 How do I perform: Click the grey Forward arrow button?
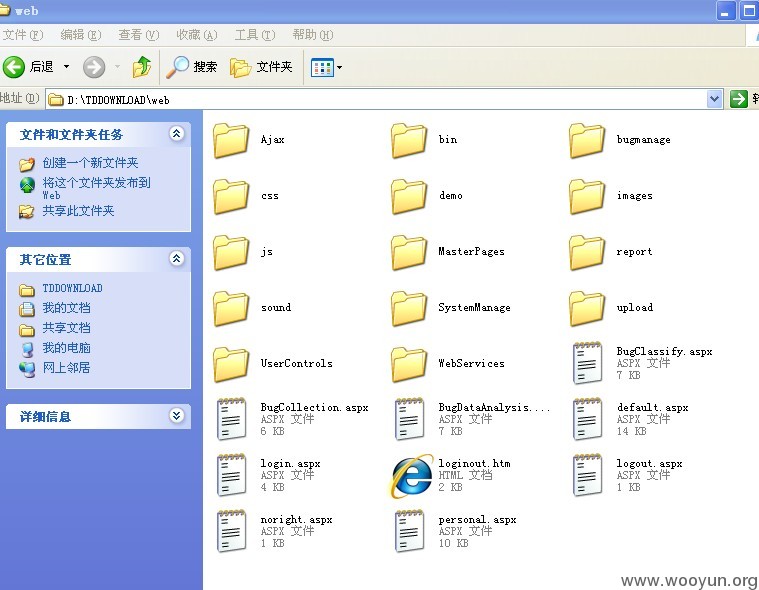pyautogui.click(x=94, y=67)
